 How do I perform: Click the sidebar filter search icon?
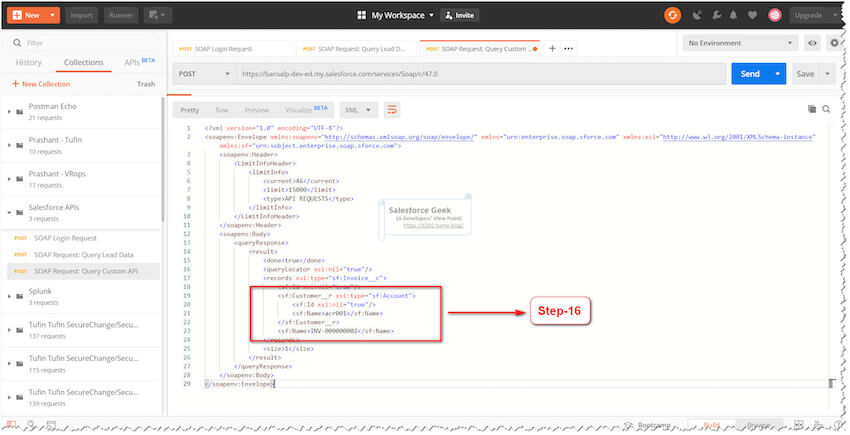coord(17,43)
